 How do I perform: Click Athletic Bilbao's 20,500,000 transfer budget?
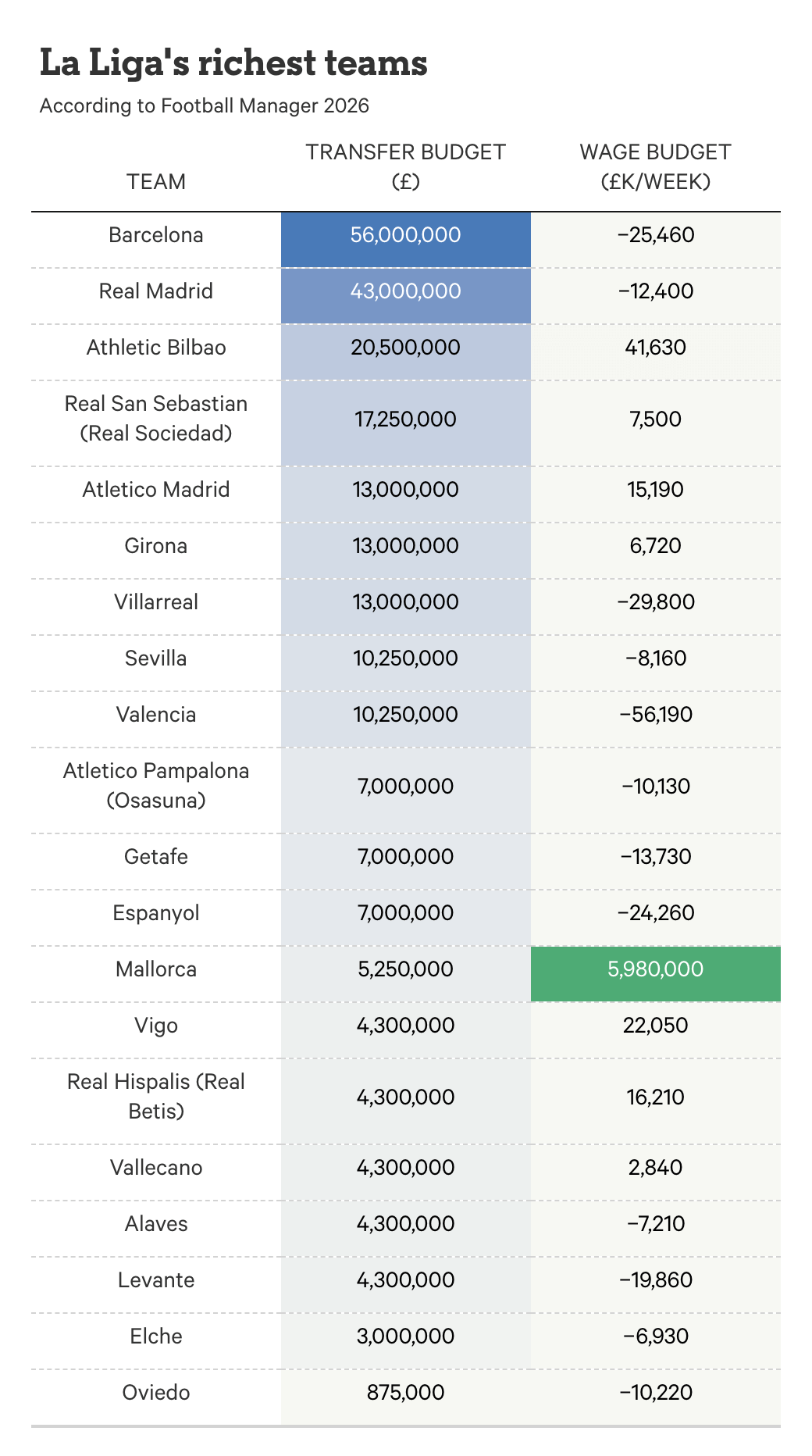[405, 348]
